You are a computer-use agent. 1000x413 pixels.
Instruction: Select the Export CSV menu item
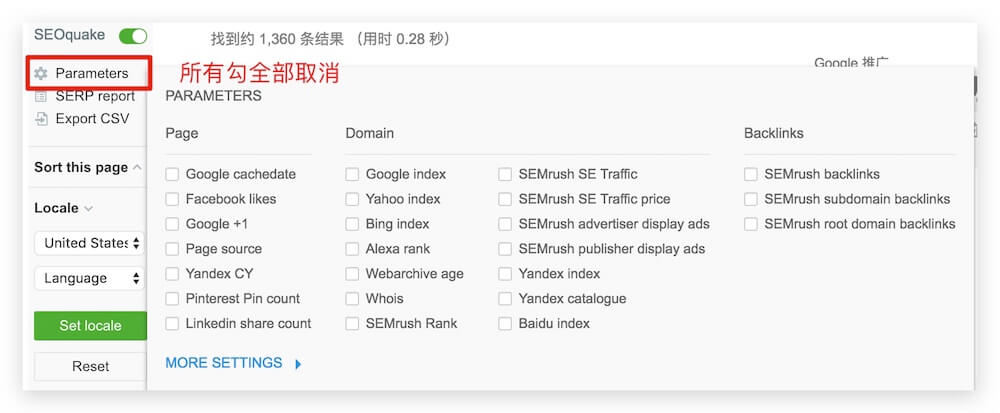click(x=92, y=119)
